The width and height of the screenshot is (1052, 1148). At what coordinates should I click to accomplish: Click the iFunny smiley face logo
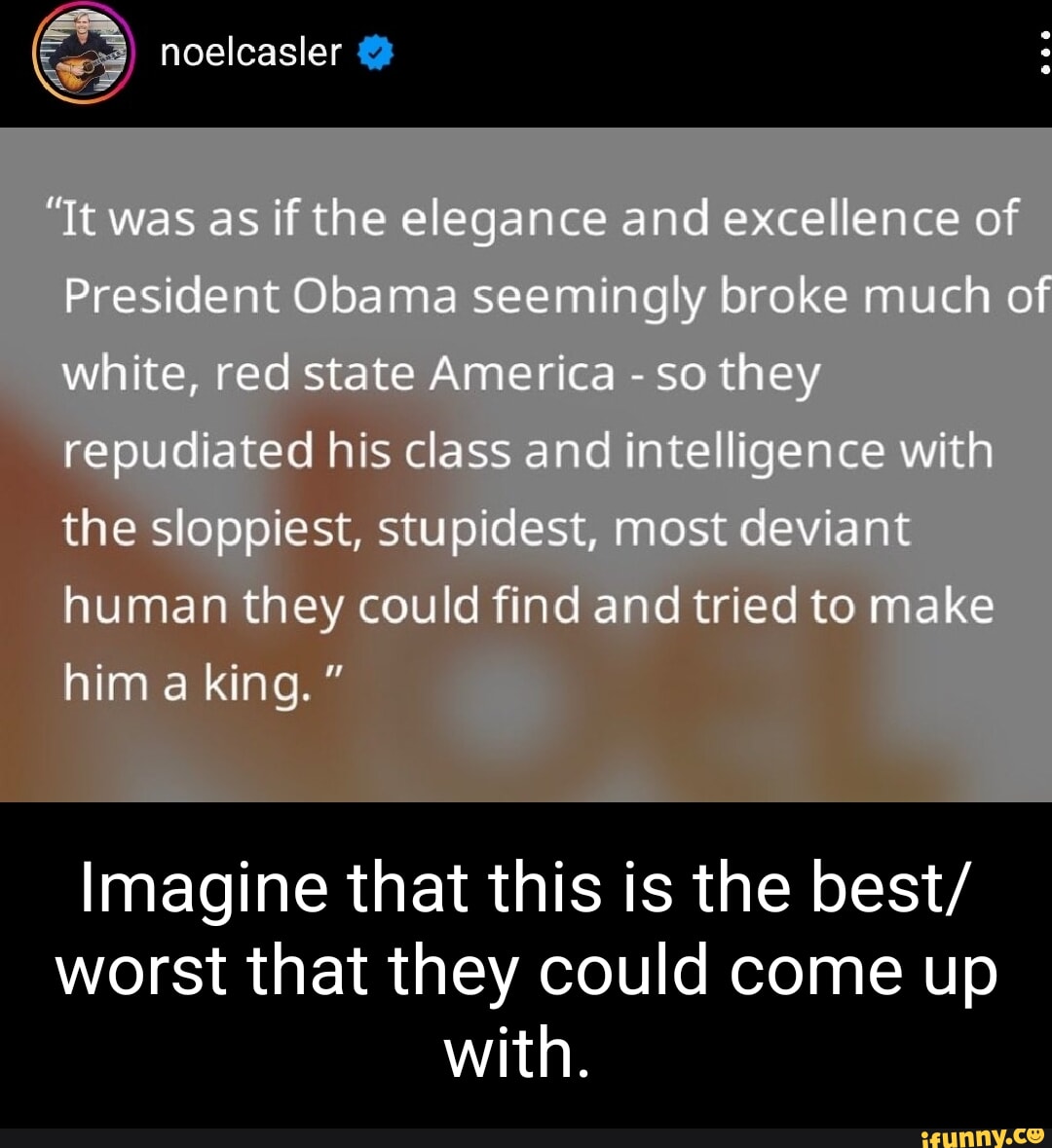click(1034, 1134)
